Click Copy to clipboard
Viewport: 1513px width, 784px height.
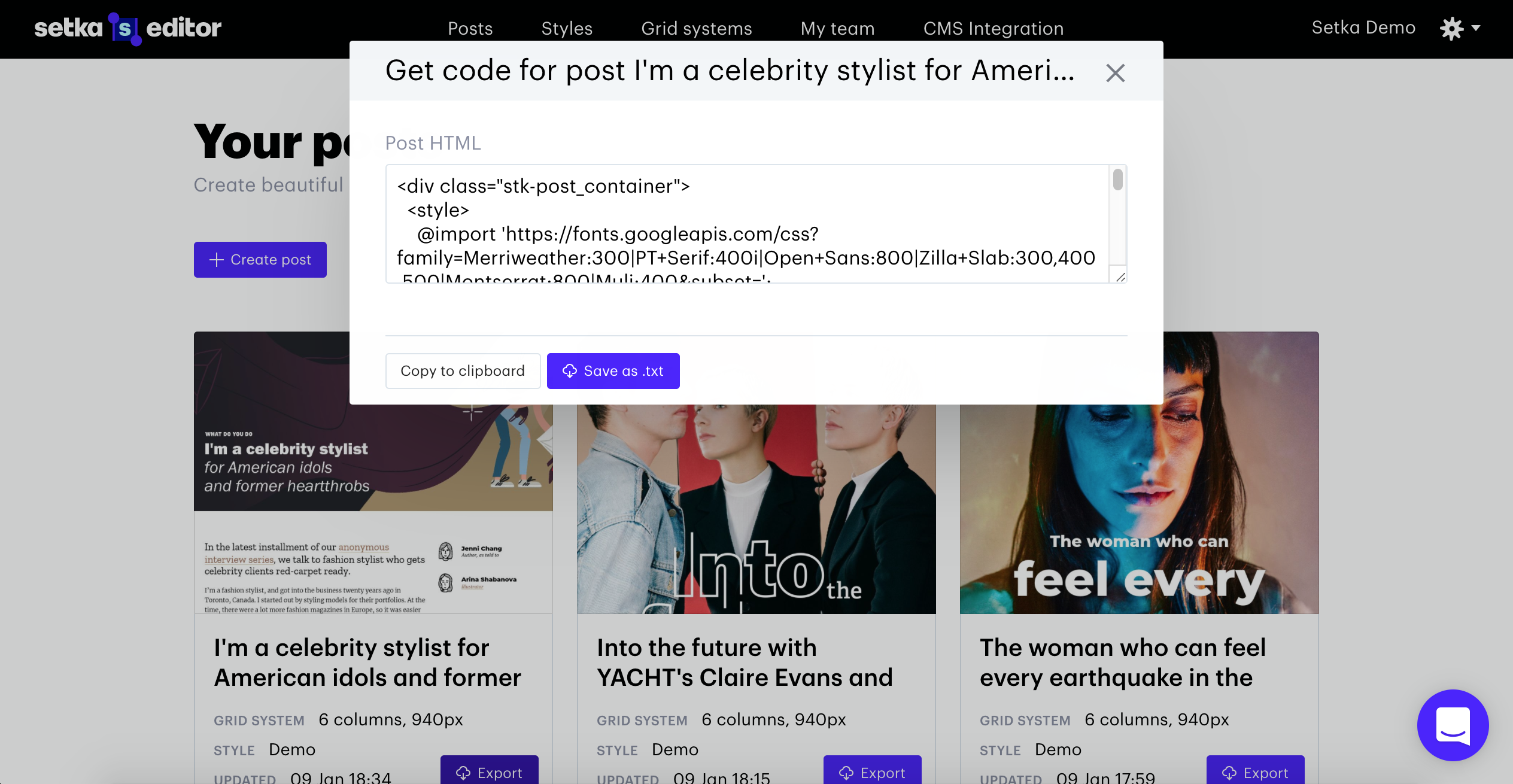click(463, 371)
